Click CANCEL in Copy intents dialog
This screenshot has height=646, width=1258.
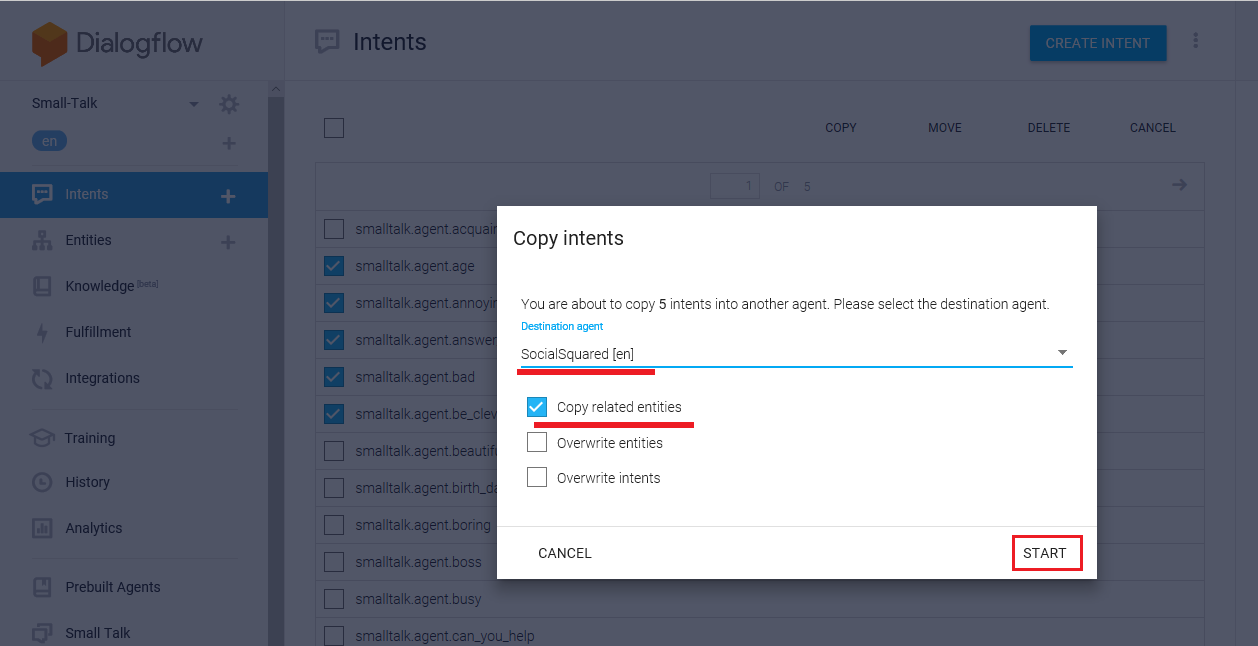coord(565,553)
